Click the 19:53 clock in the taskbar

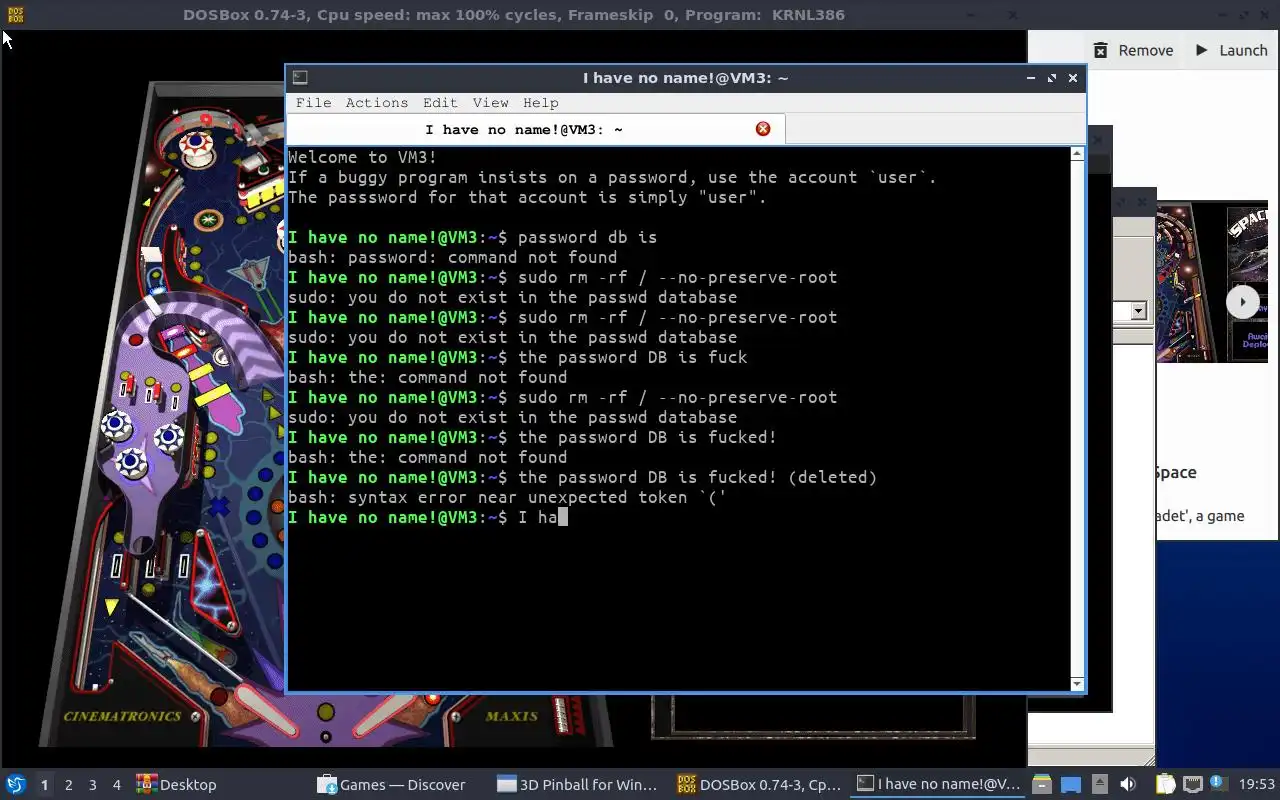(x=1257, y=785)
